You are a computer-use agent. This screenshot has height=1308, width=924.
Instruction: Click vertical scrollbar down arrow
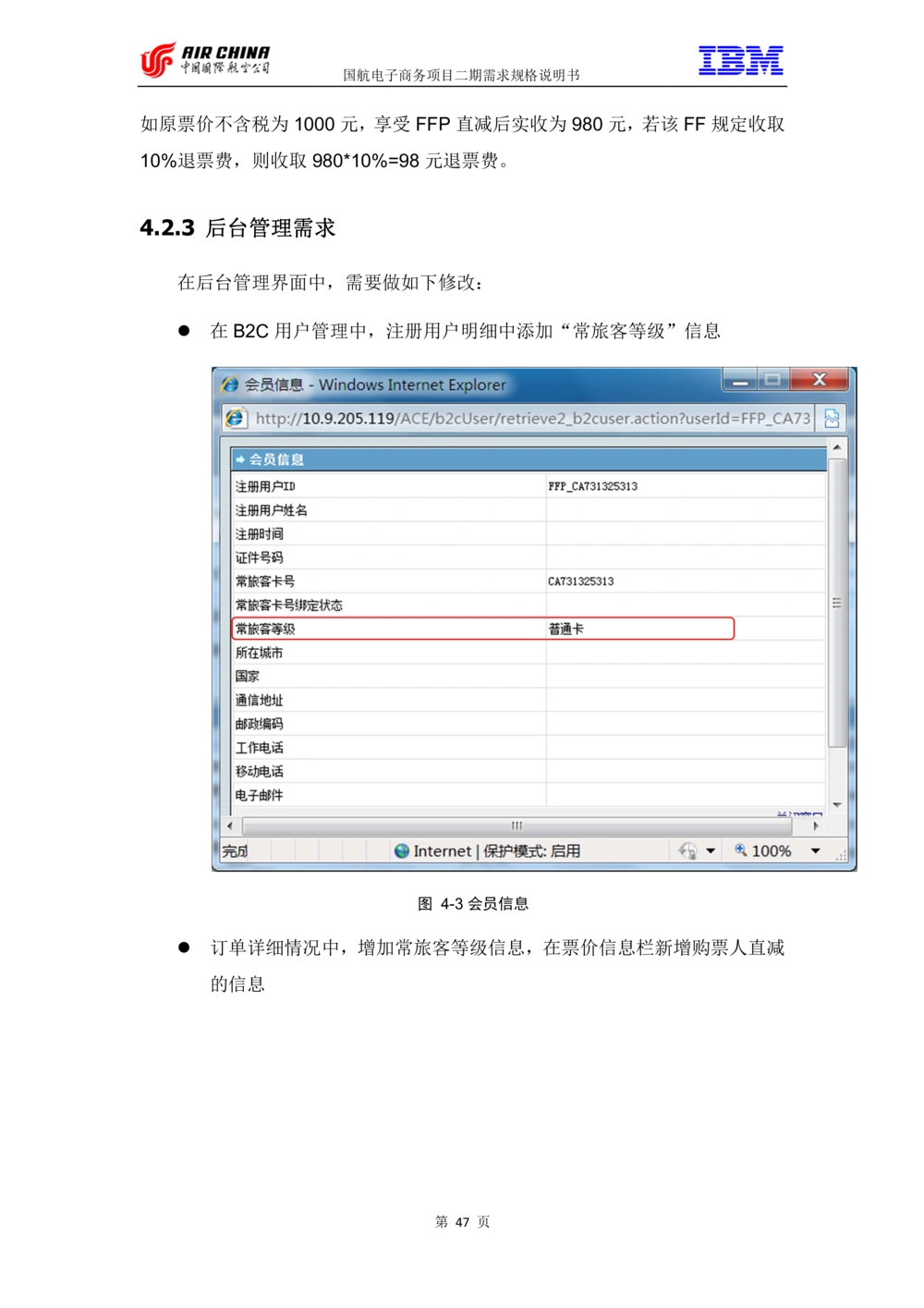click(x=837, y=805)
